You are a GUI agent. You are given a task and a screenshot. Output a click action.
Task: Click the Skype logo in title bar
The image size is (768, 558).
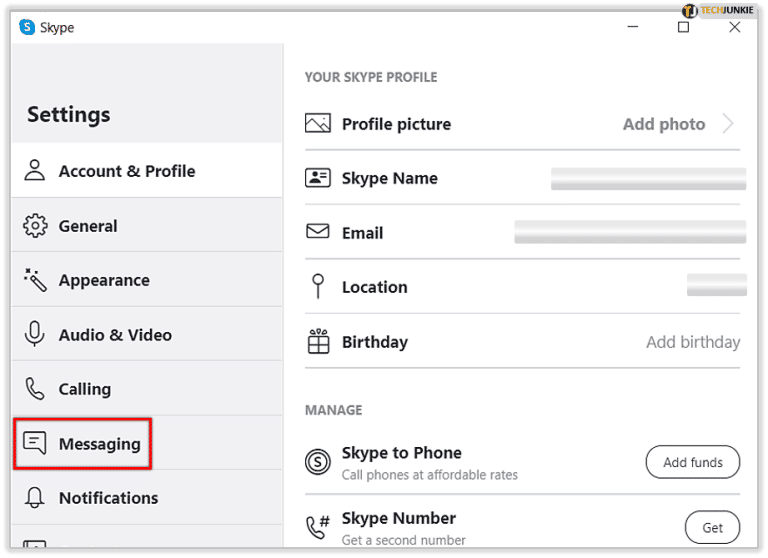[x=27, y=27]
